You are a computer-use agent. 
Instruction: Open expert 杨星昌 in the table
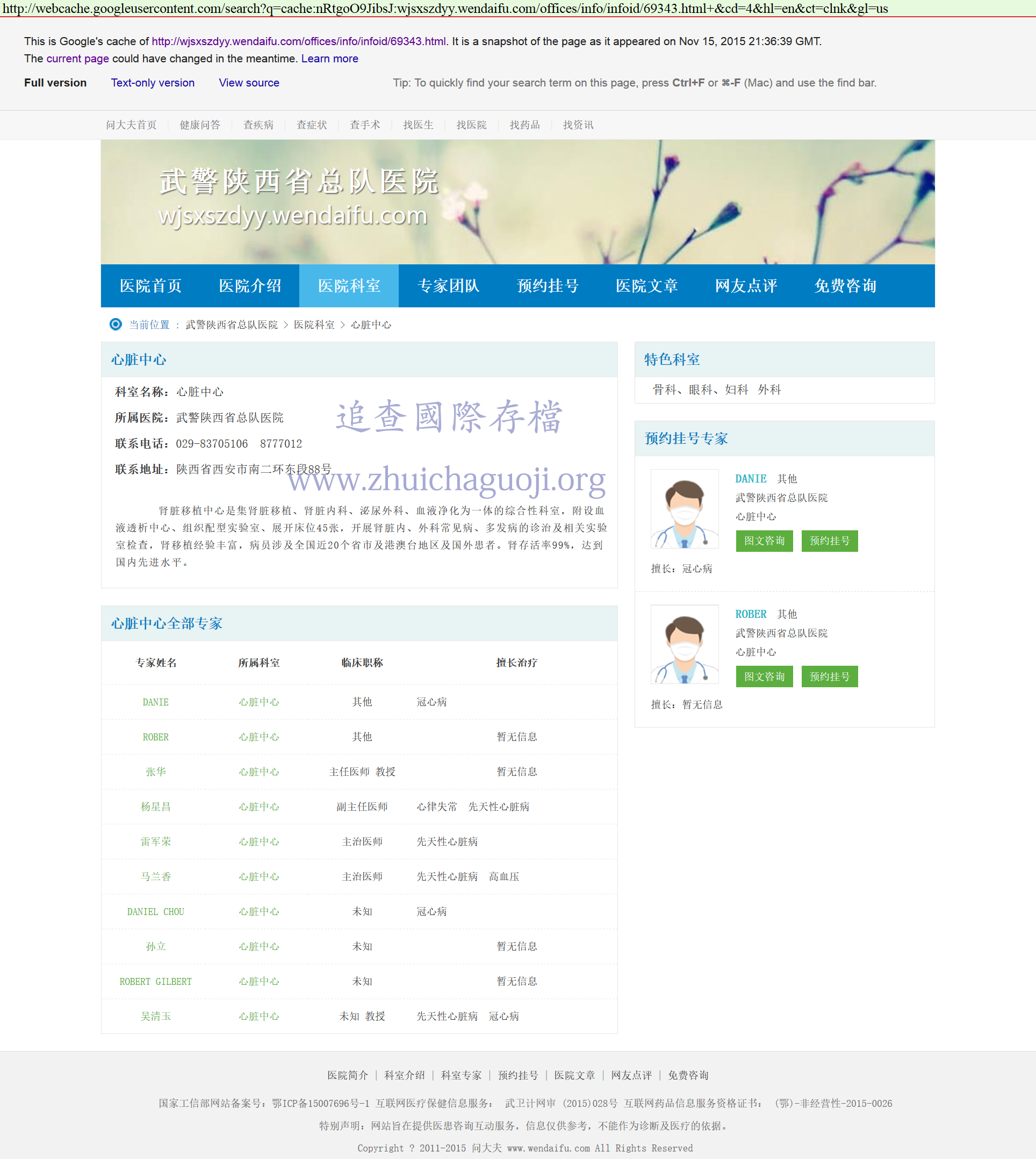click(x=155, y=807)
